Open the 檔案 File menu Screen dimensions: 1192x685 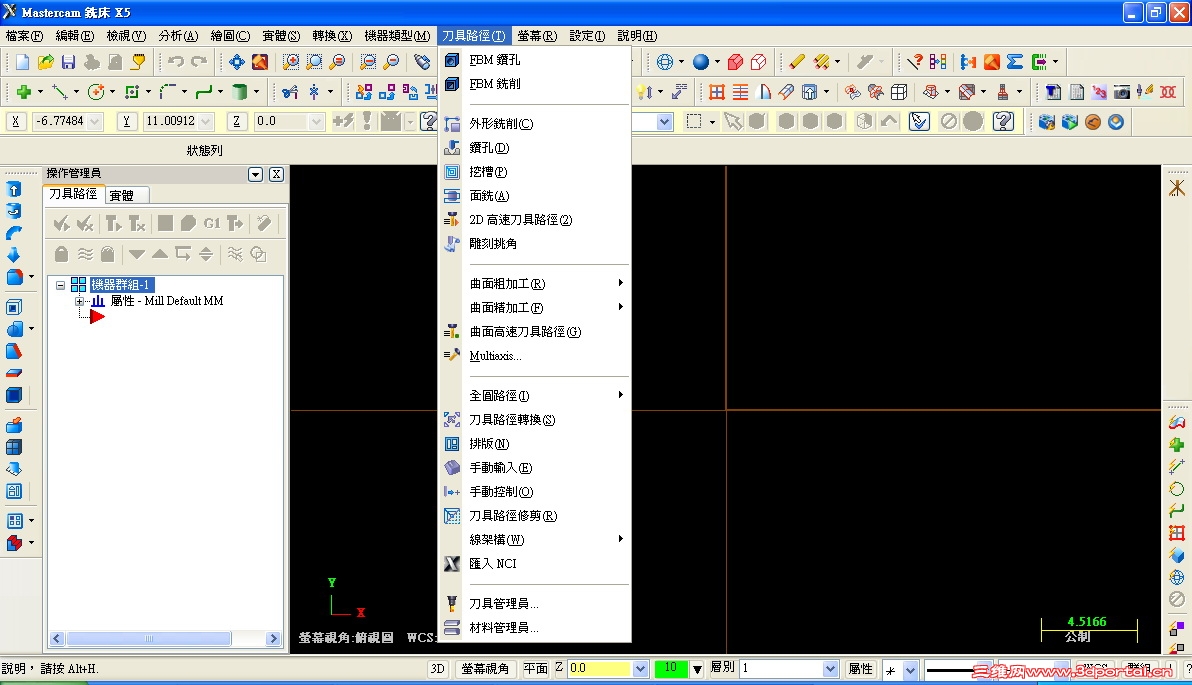pyautogui.click(x=24, y=36)
